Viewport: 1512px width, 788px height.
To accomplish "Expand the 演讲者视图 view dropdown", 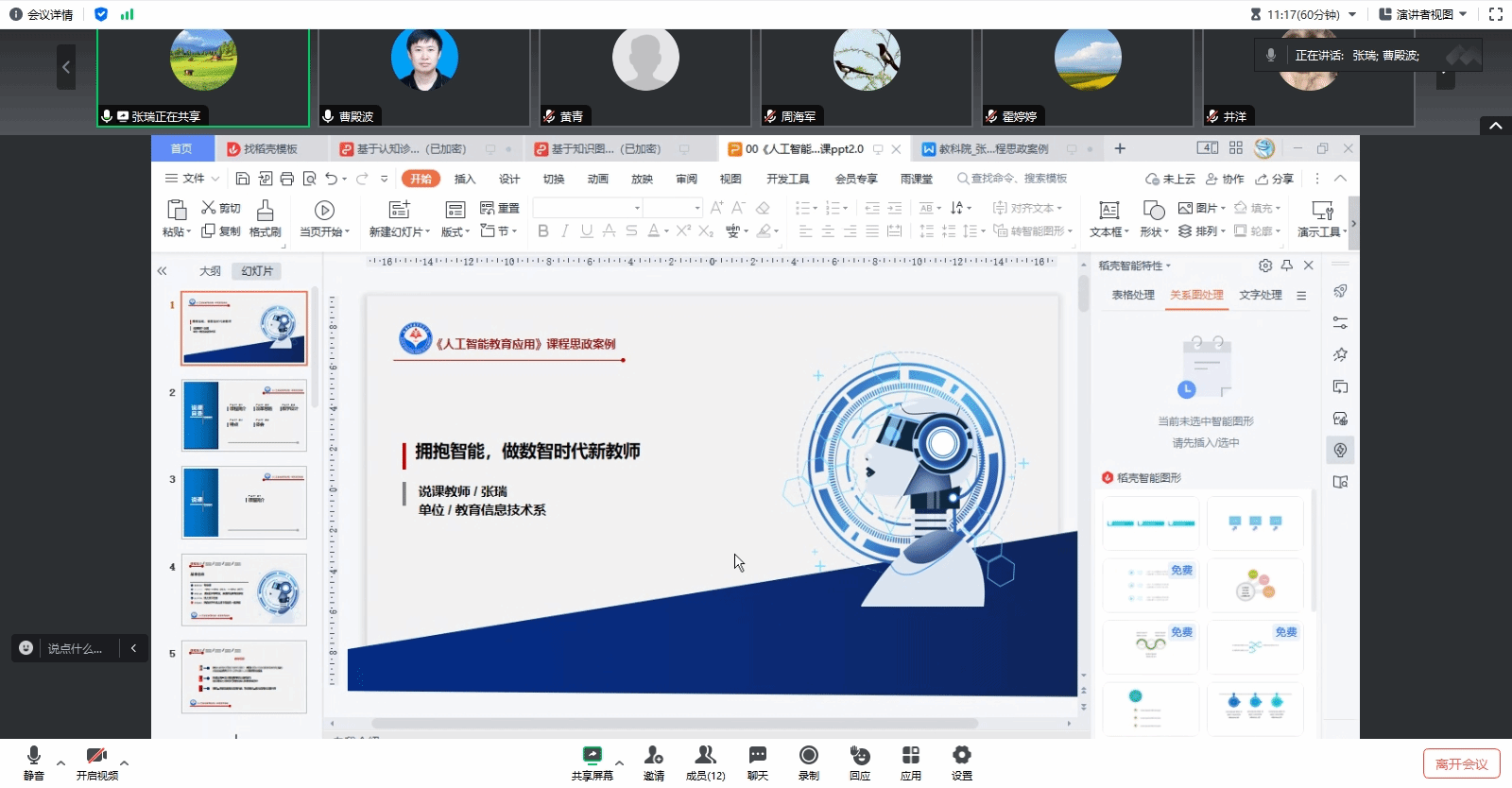I will 1423,14.
